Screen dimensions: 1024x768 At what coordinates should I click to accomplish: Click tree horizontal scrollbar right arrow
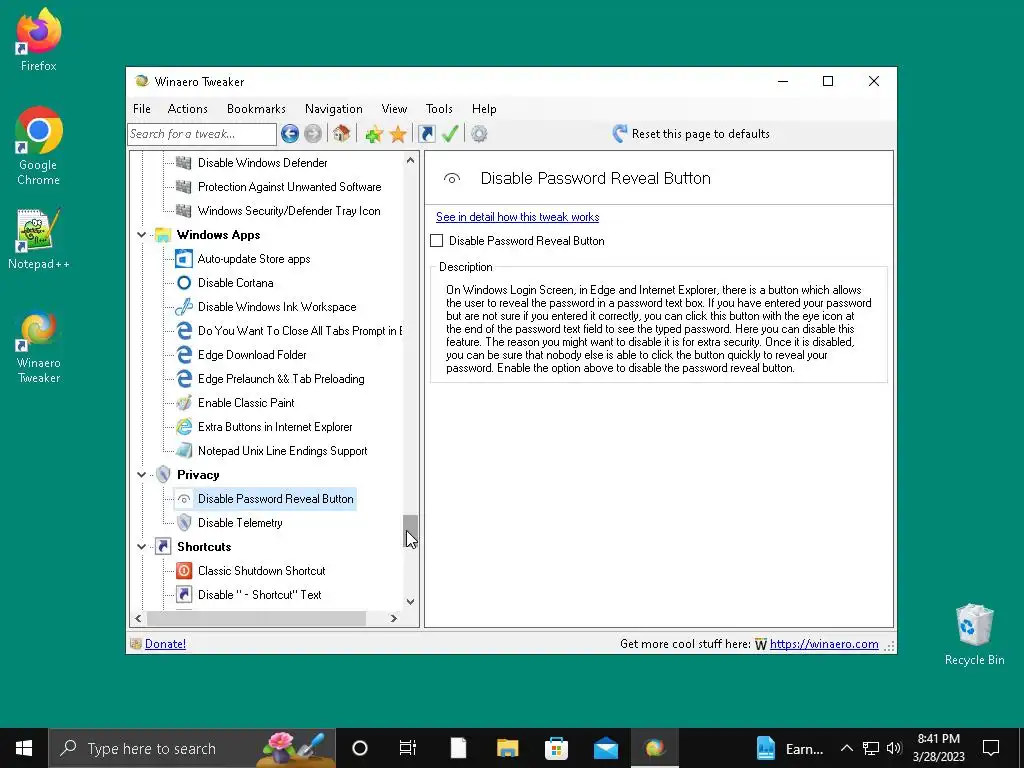[x=393, y=618]
